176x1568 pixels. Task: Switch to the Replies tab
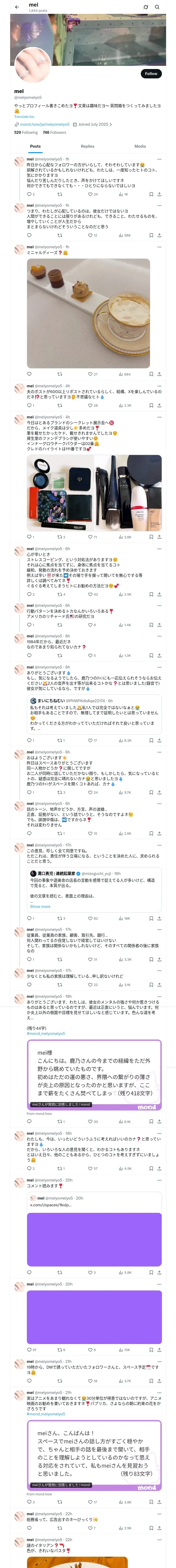pyautogui.click(x=87, y=146)
